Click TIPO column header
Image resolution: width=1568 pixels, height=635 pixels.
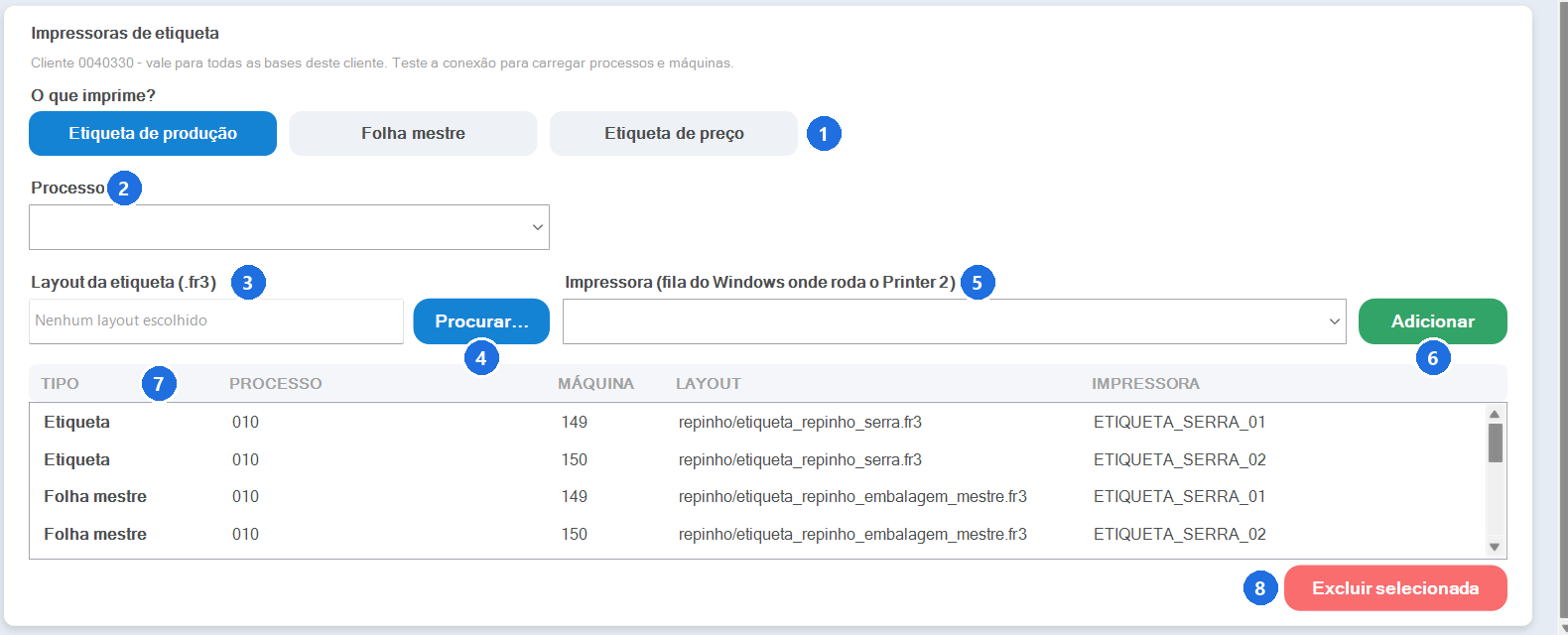(60, 383)
